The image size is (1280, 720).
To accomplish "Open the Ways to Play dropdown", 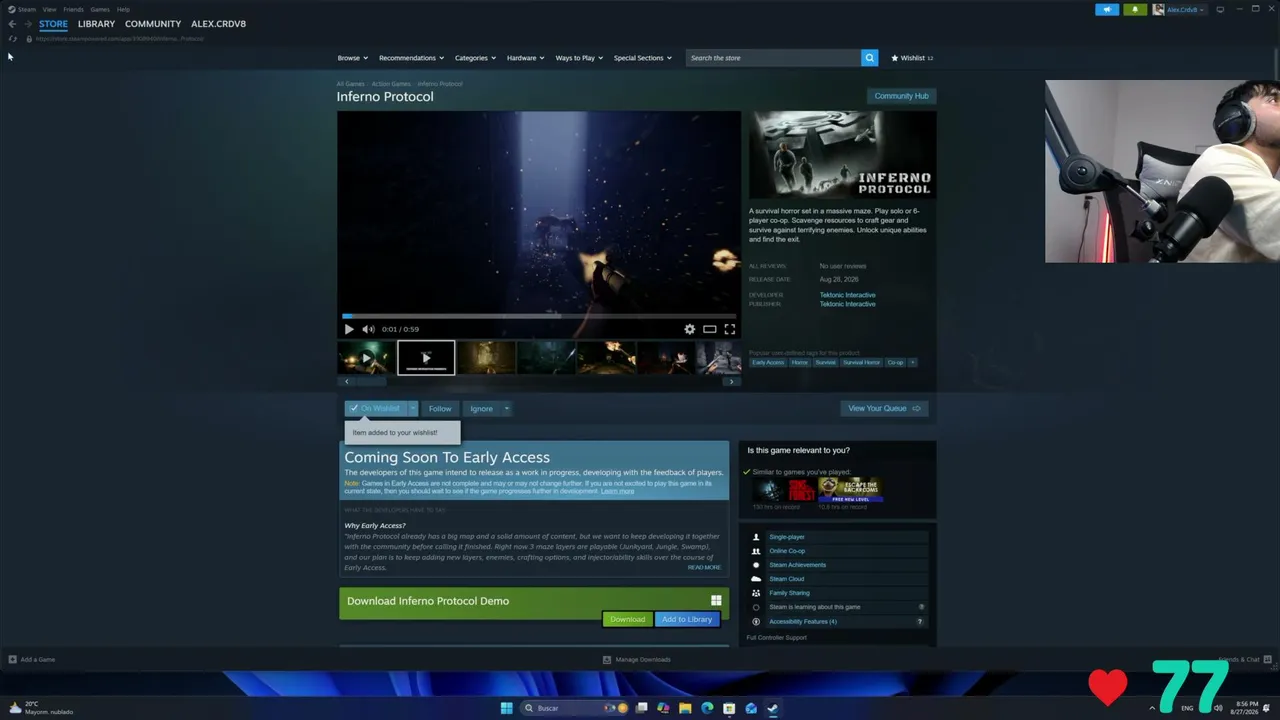I will 579,58.
